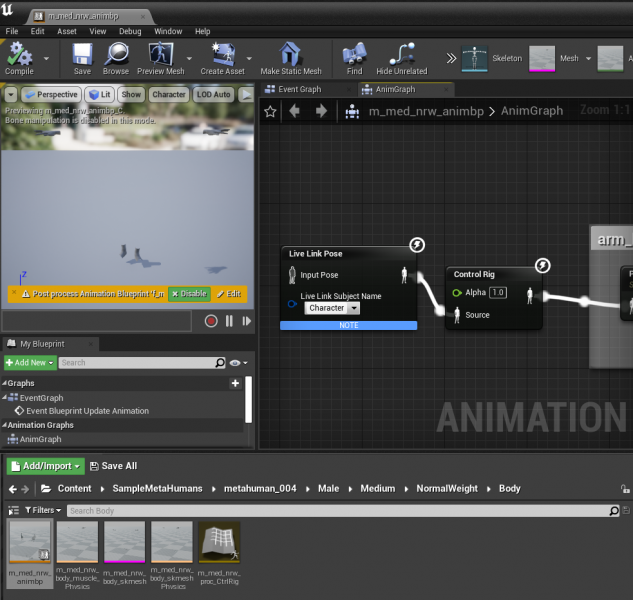
Task: Pause the preview animation
Action: point(229,321)
